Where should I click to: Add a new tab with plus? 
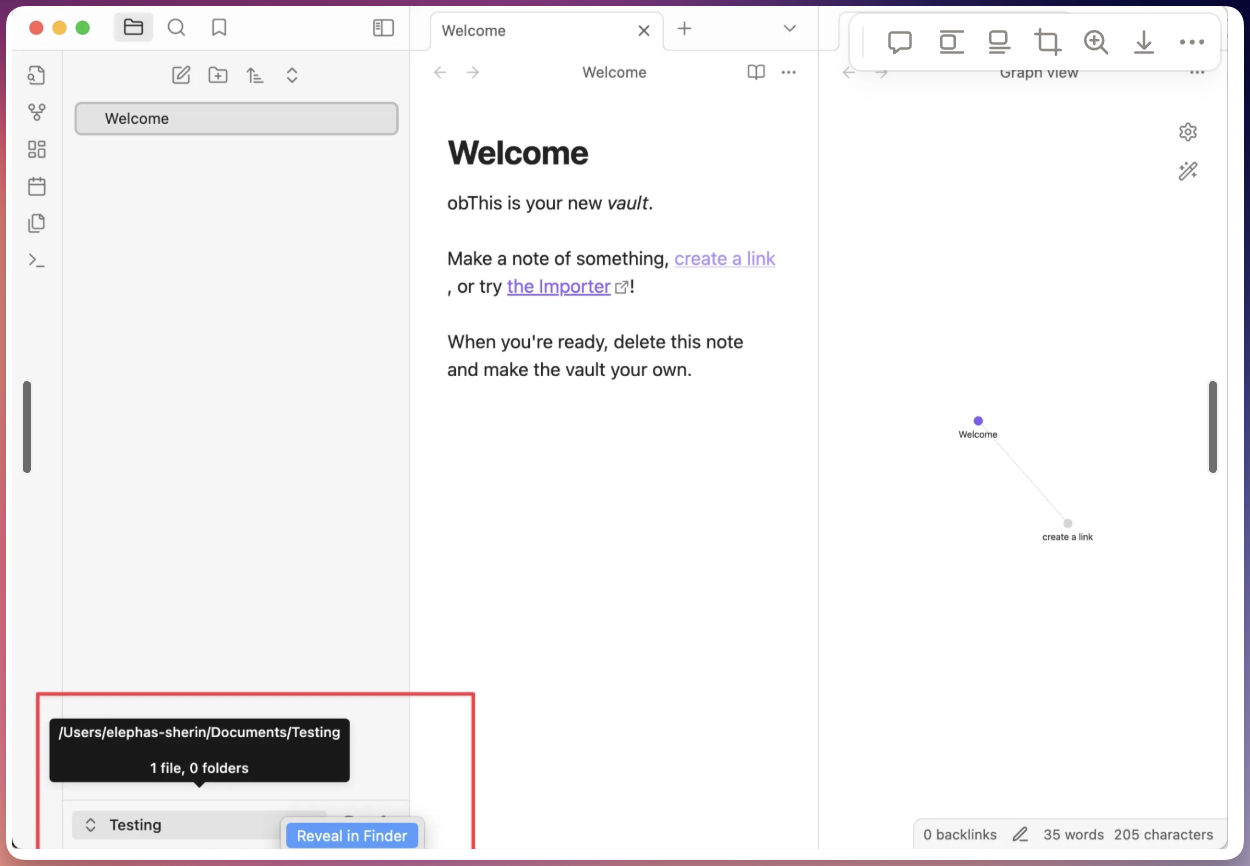[684, 29]
